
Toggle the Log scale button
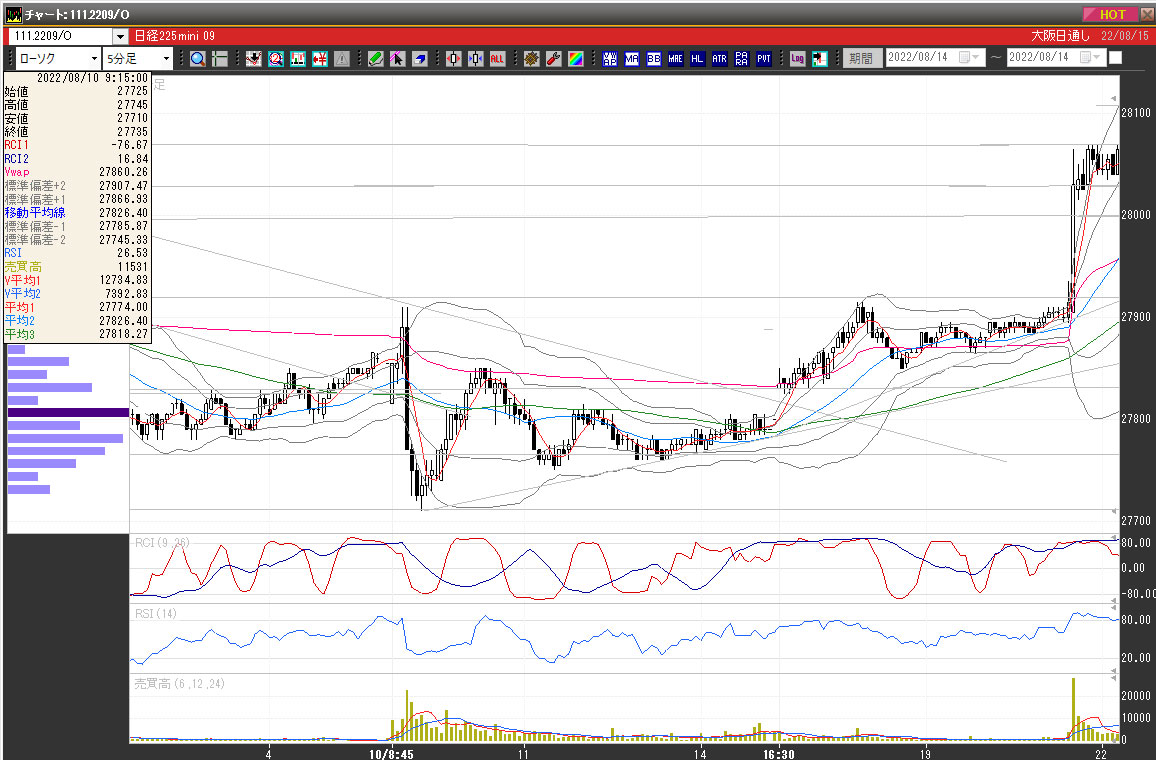coord(797,59)
